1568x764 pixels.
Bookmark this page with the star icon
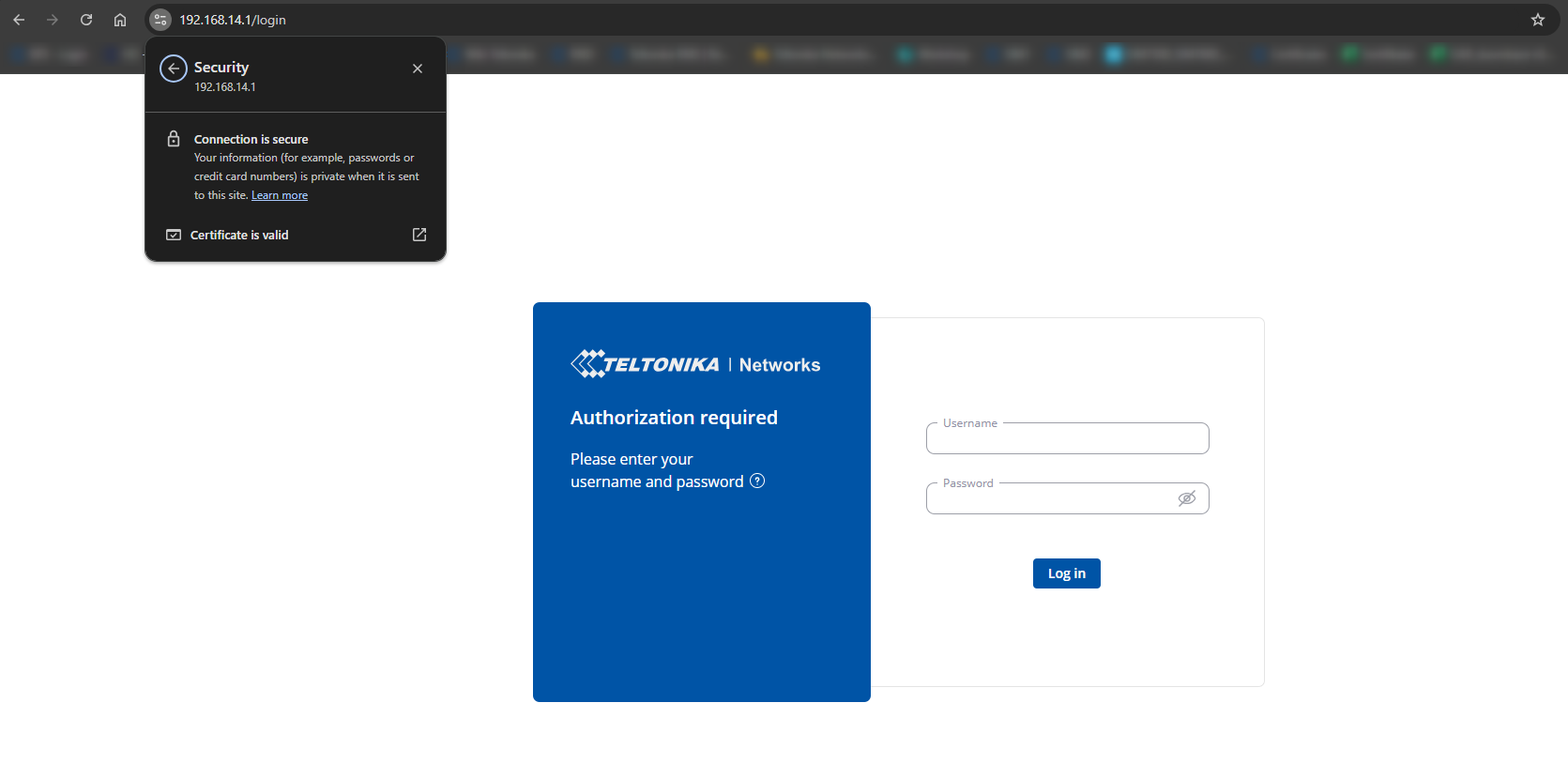pos(1537,20)
